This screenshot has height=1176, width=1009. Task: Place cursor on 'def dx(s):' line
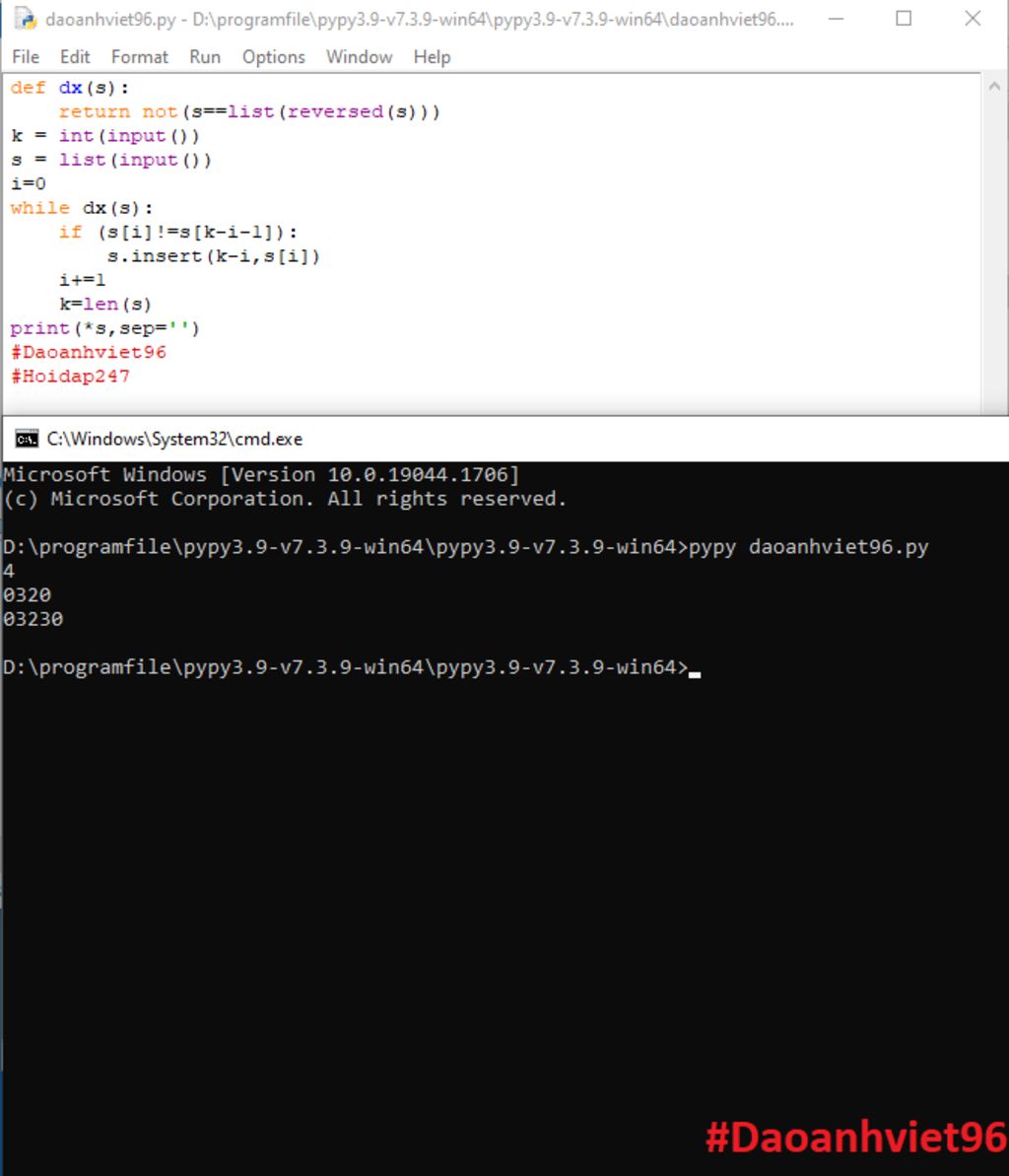pyautogui.click(x=70, y=88)
